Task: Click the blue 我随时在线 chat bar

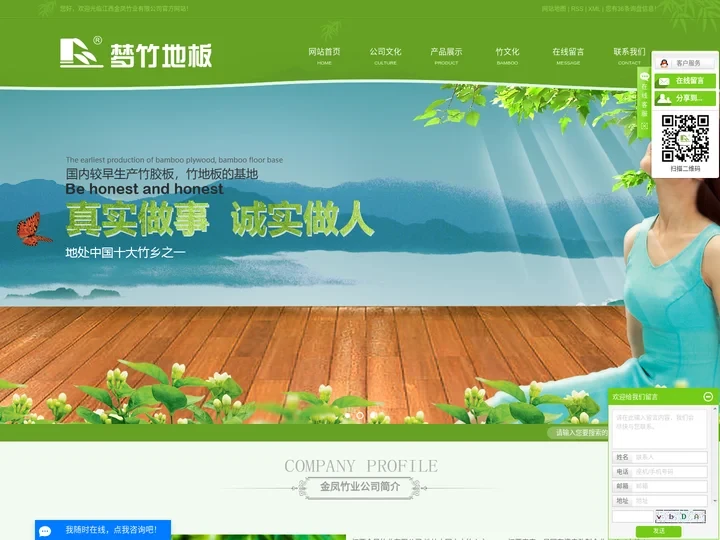Action: (103, 530)
